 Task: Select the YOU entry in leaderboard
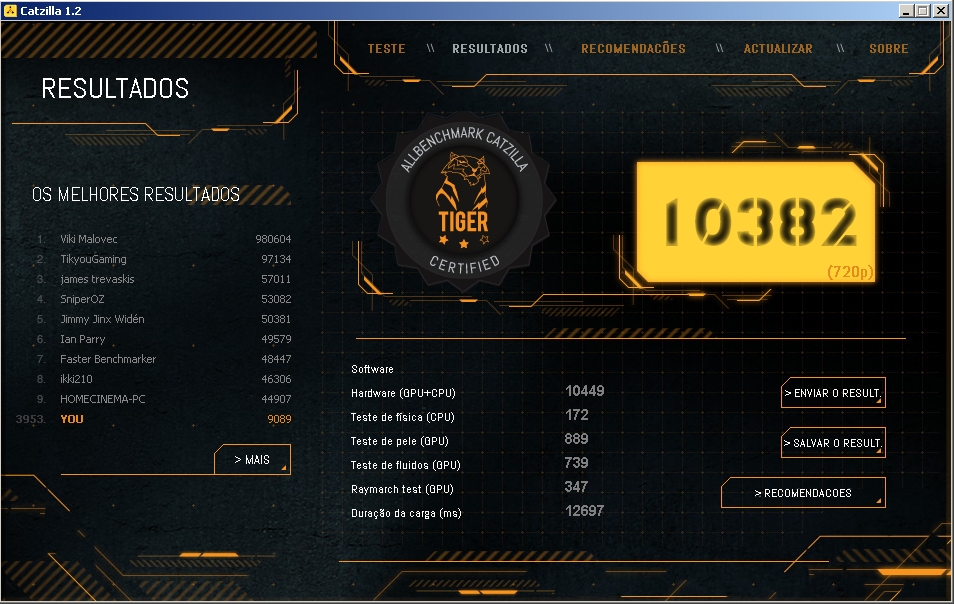(x=153, y=419)
